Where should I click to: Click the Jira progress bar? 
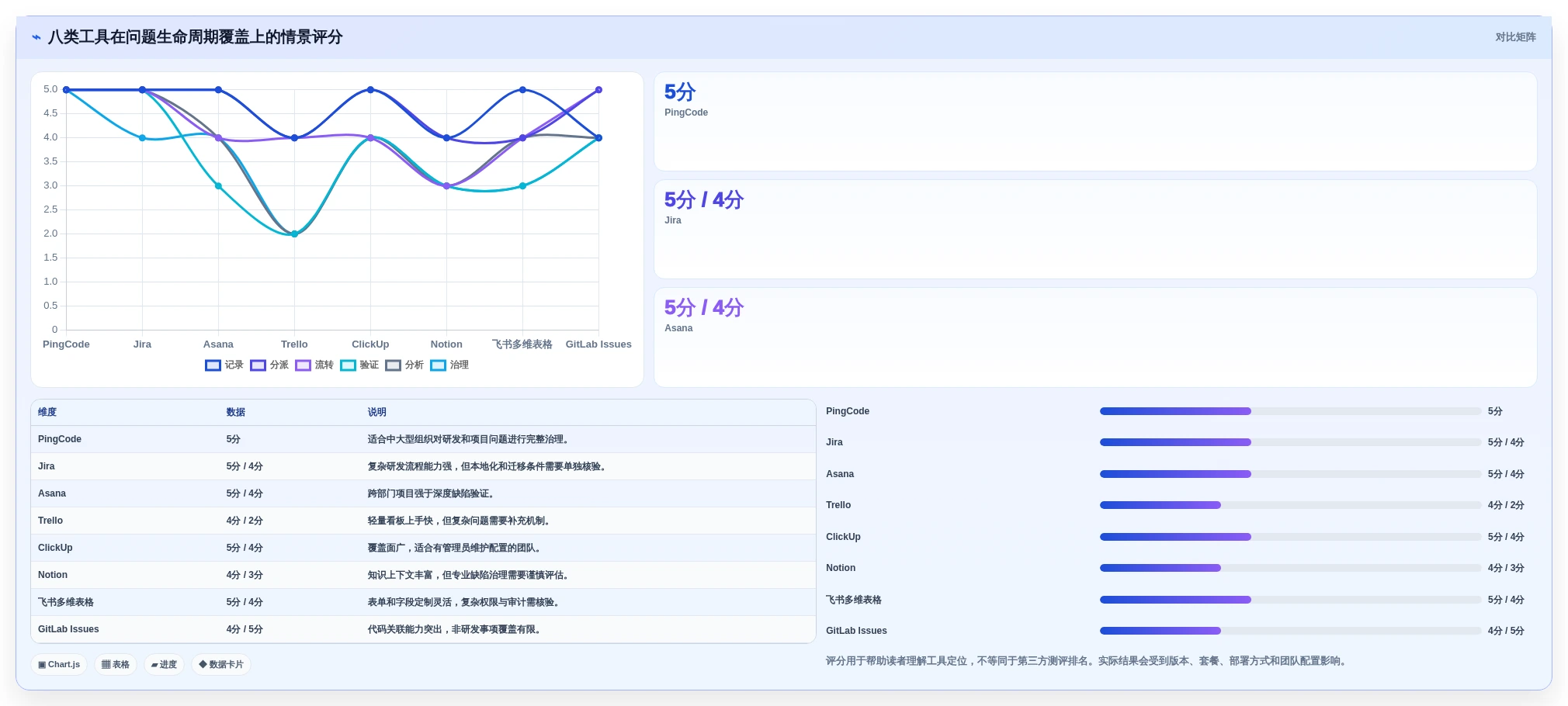coord(1290,442)
